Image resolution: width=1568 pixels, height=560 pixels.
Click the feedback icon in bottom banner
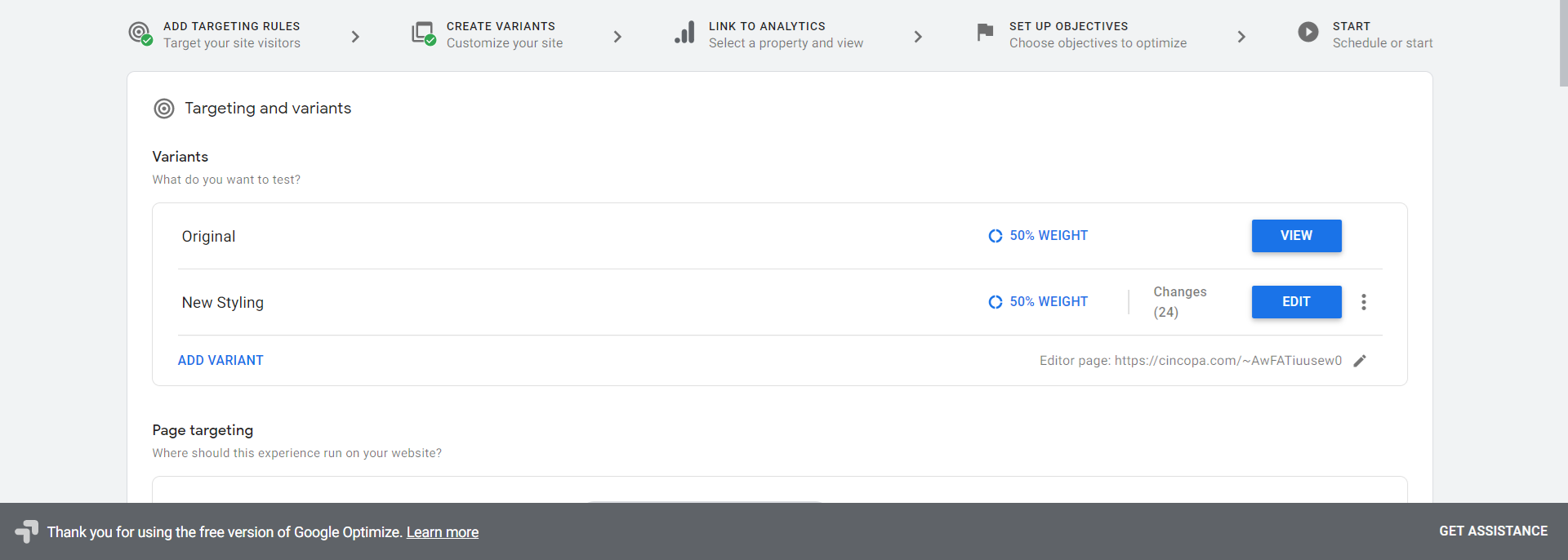26,531
